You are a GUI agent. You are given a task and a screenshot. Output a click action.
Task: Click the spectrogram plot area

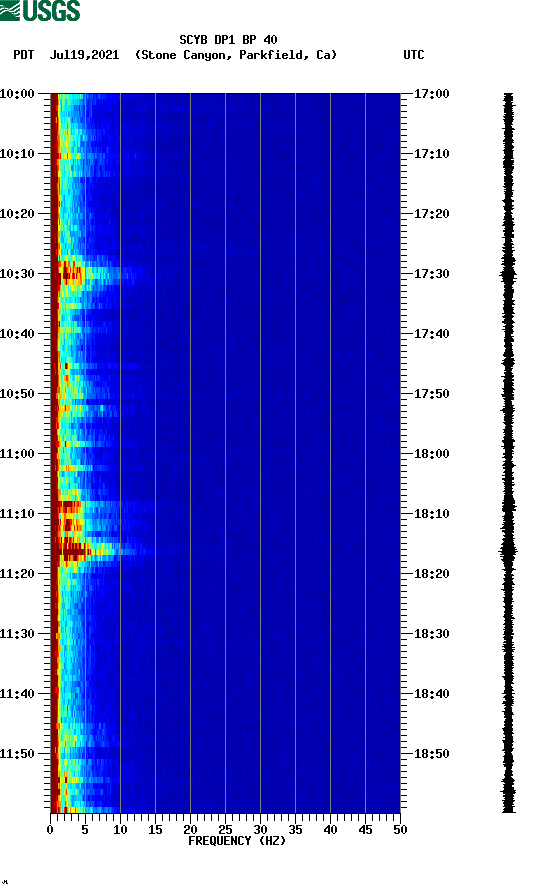click(x=226, y=453)
